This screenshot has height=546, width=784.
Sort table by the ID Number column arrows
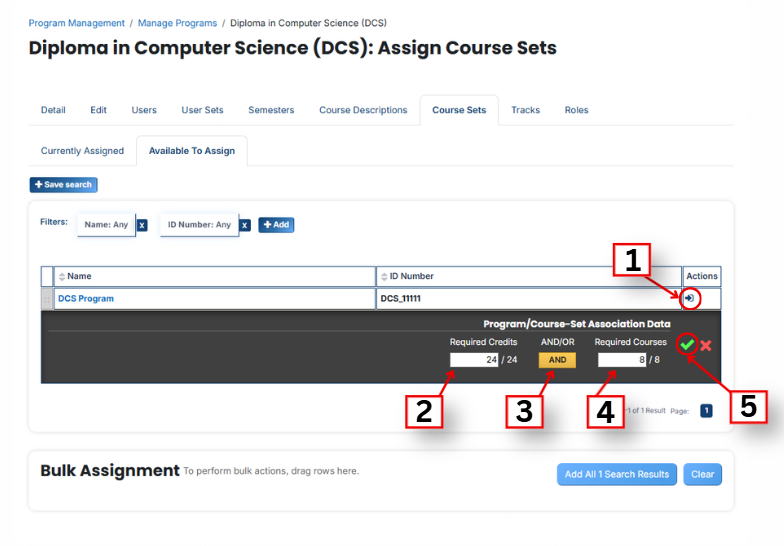(x=384, y=276)
